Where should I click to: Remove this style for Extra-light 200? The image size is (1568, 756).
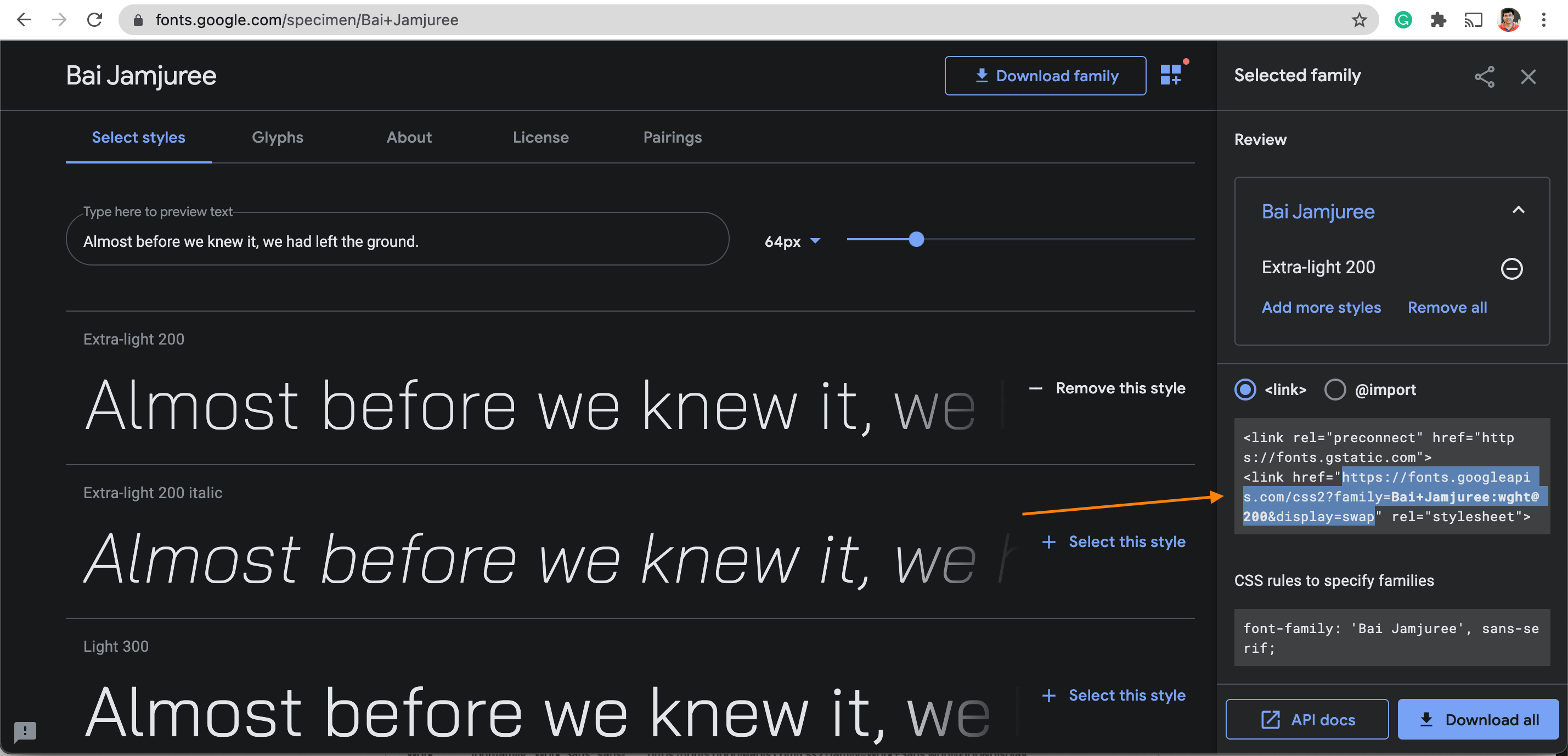(1107, 388)
